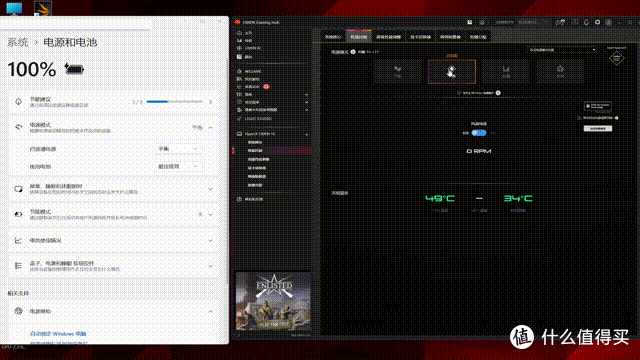Screen dimensions: 640x360
Task: Open the dropdown at top right of performance panel
Action: click(562, 50)
